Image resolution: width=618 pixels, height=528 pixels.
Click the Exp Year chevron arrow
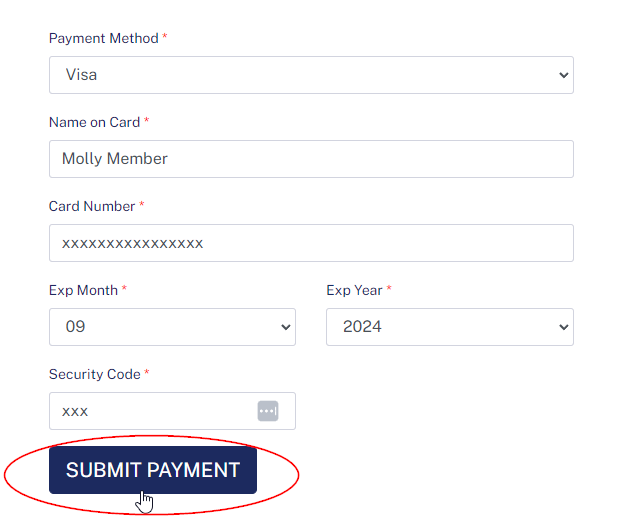point(564,327)
